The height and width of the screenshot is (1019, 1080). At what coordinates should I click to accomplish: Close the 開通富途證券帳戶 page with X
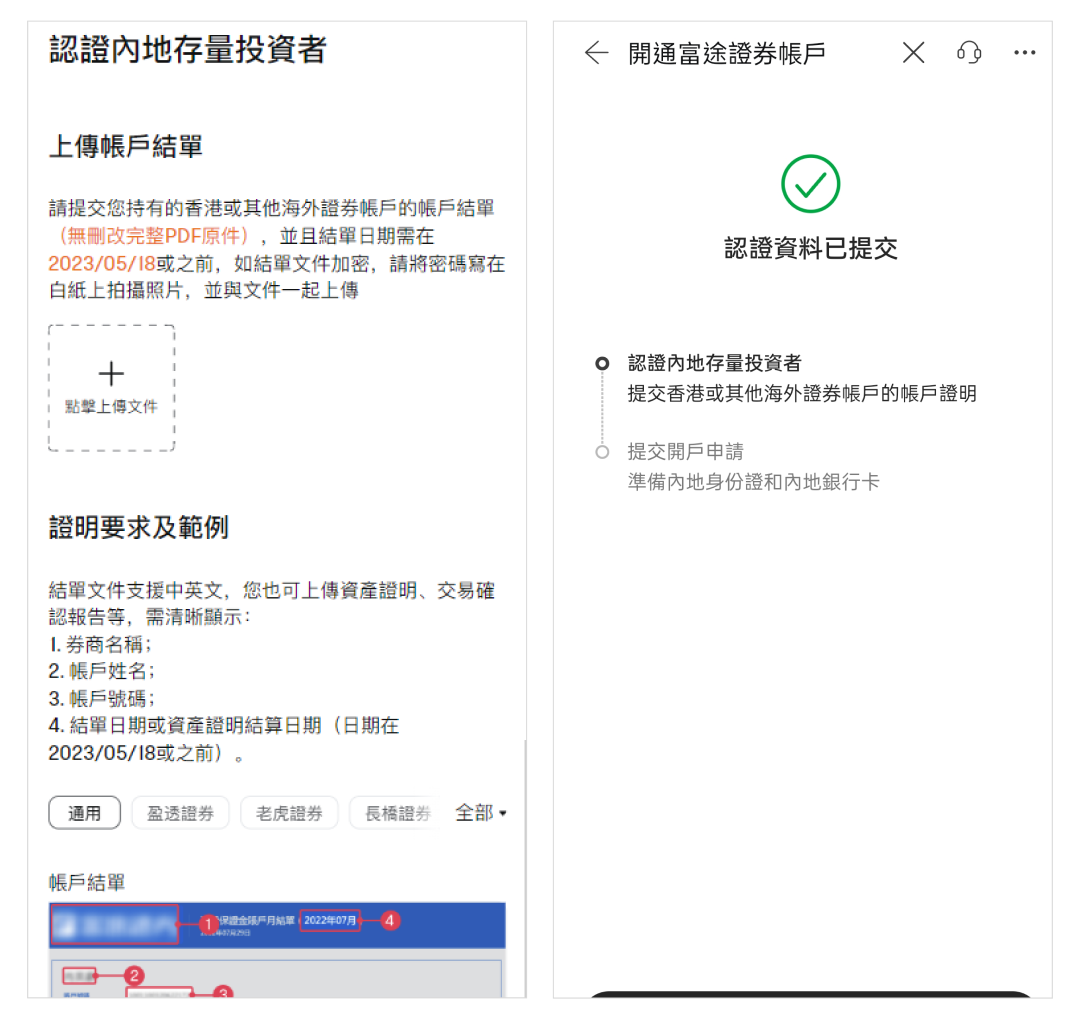913,53
